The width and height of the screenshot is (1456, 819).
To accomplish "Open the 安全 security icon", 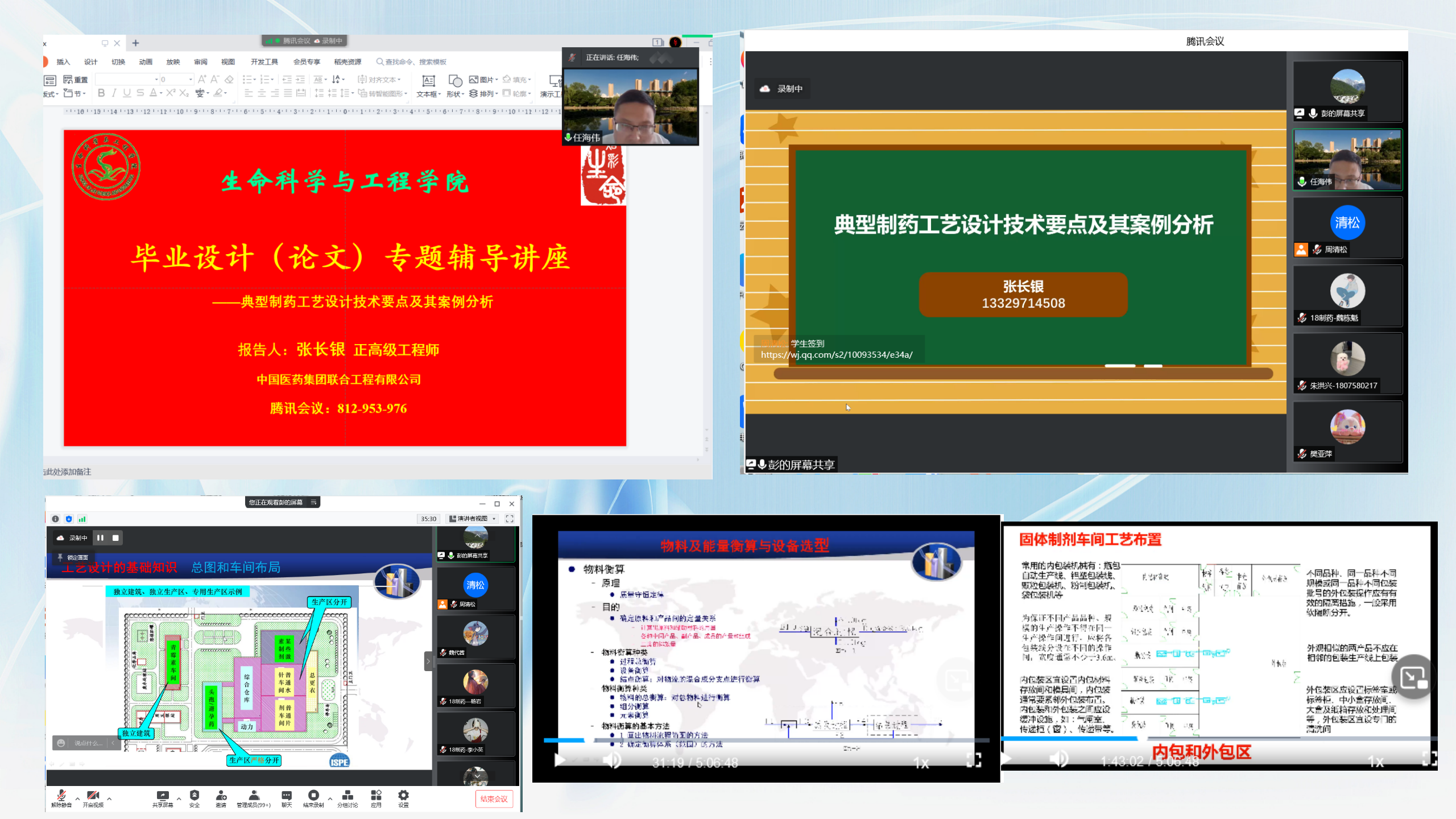I will click(x=195, y=796).
